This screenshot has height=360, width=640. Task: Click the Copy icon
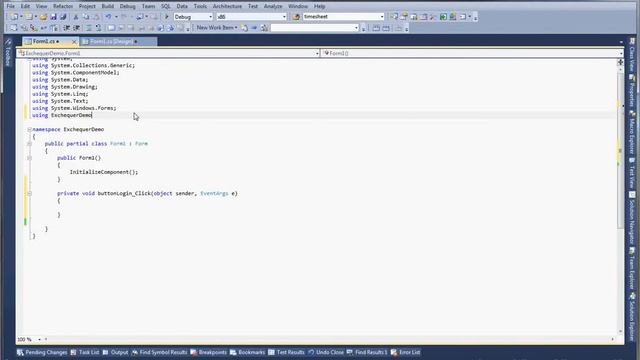point(86,17)
